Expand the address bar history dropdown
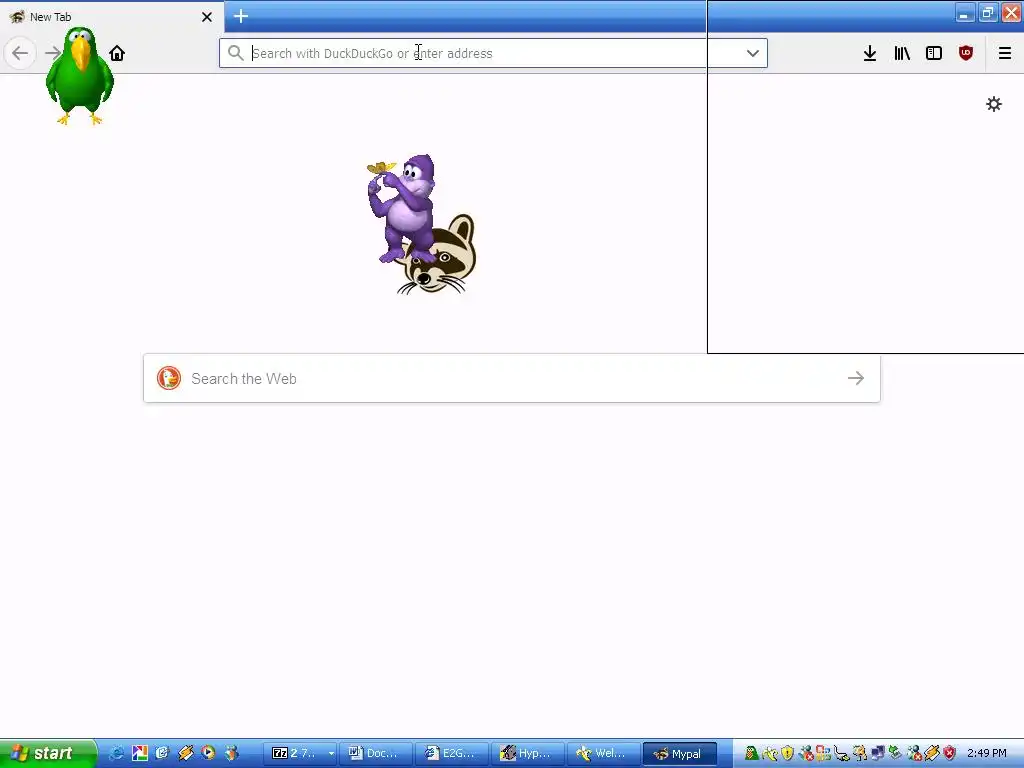This screenshot has height=768, width=1024. pos(752,53)
